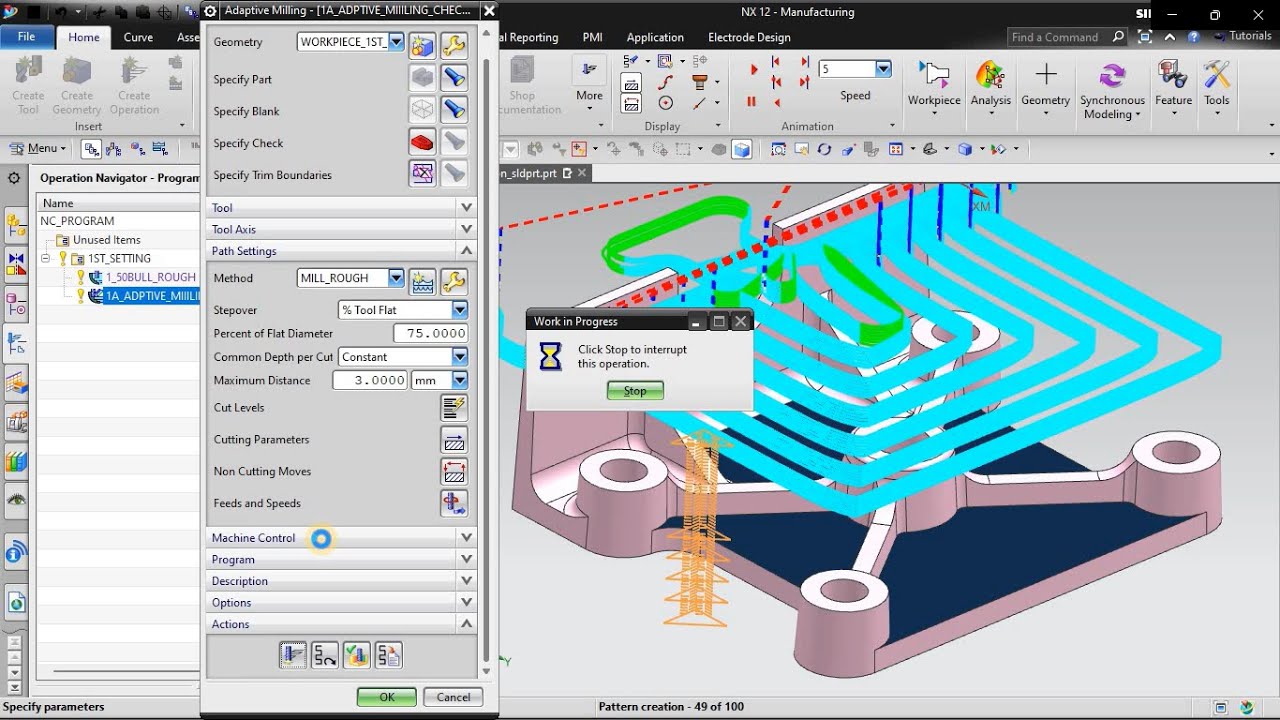Switch to the Home ribbon tab
Image resolution: width=1280 pixels, height=720 pixels.
click(83, 37)
